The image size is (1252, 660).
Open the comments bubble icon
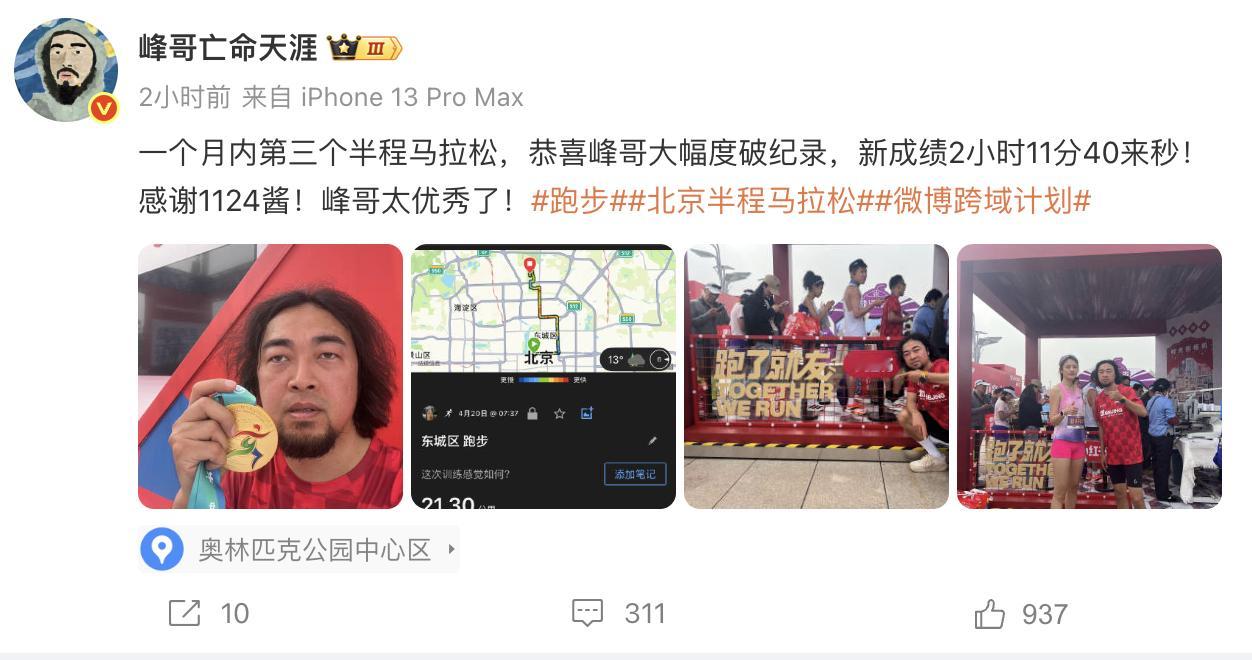[587, 613]
